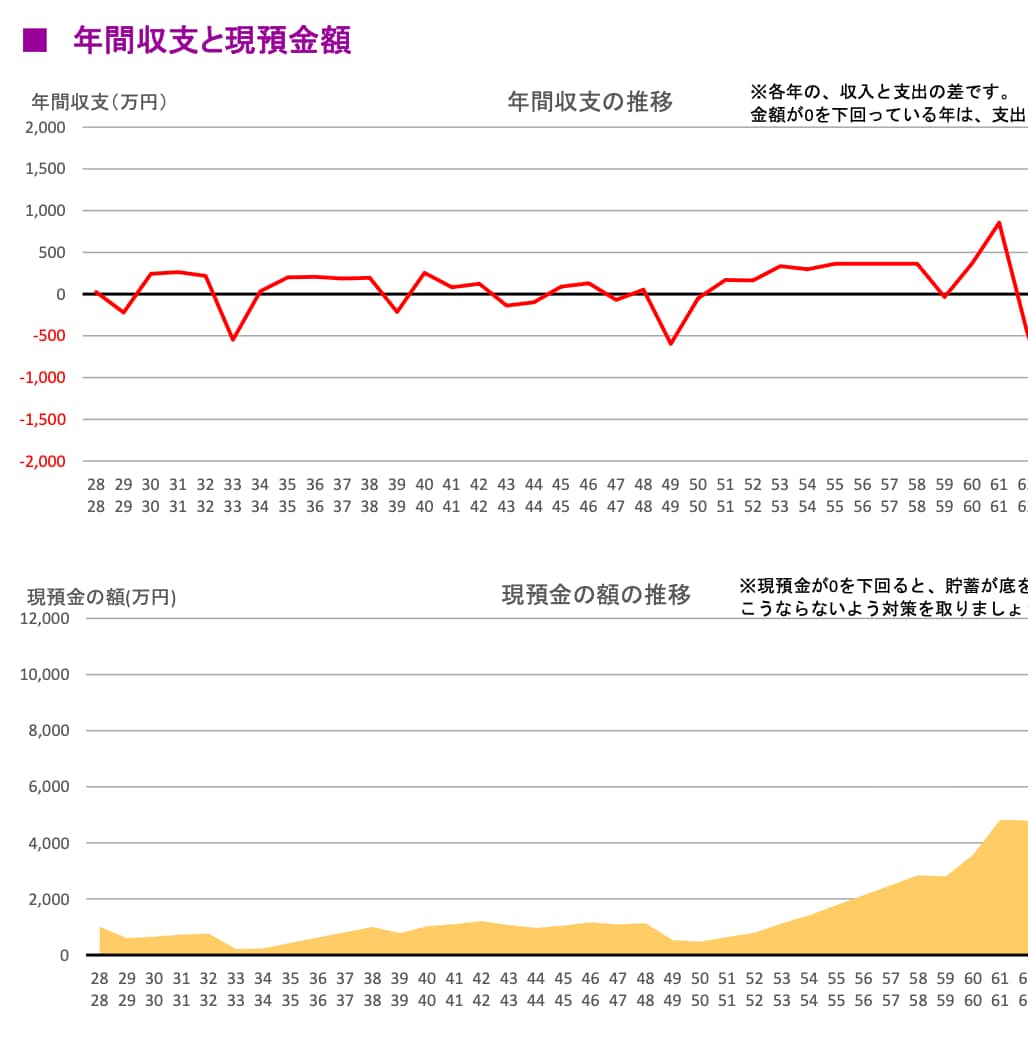Click the purple square bullet beside the heading
The height and width of the screenshot is (1050, 1028).
(x=35, y=40)
